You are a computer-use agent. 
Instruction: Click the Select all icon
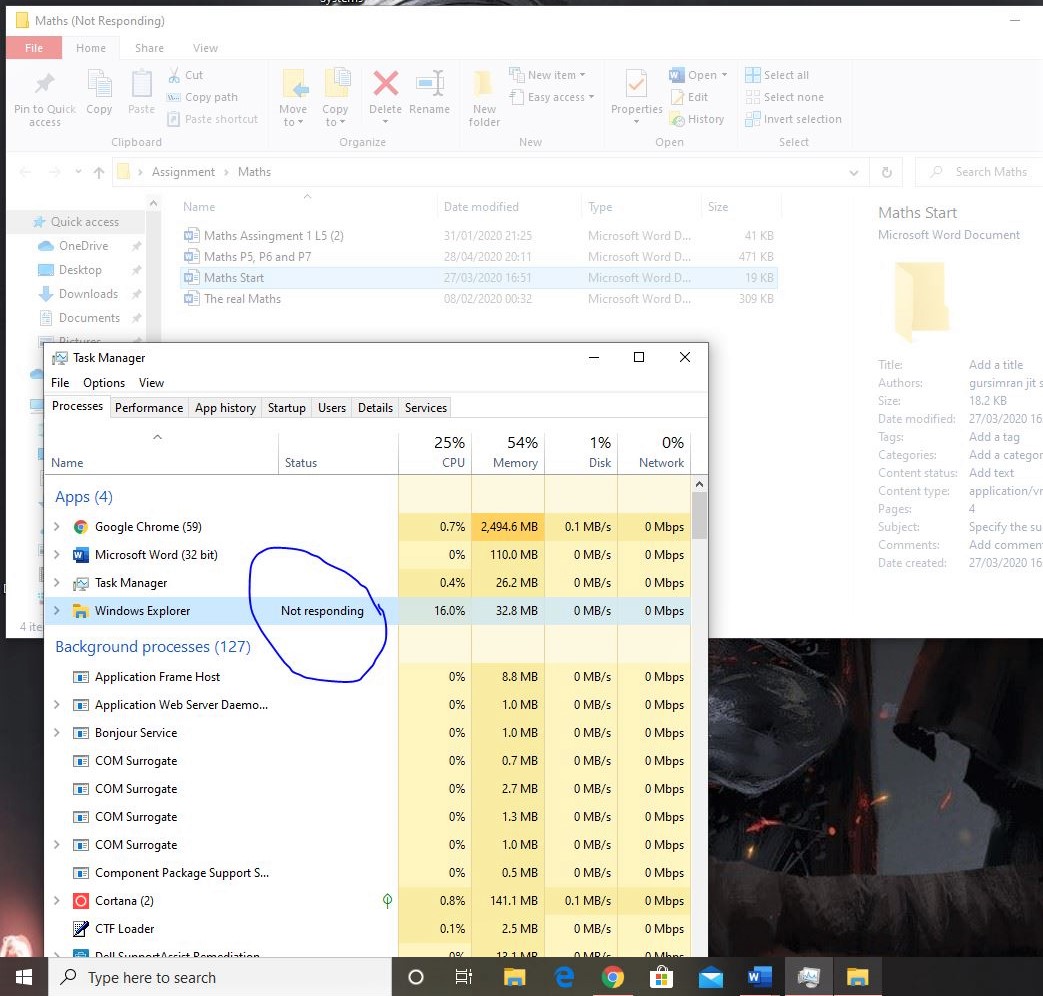pyautogui.click(x=752, y=75)
